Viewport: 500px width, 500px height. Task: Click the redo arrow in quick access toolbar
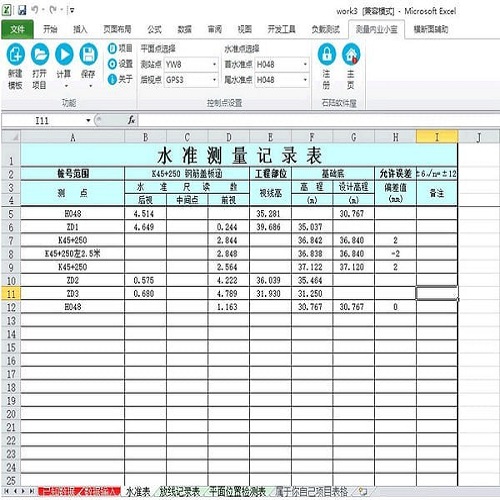pos(53,10)
